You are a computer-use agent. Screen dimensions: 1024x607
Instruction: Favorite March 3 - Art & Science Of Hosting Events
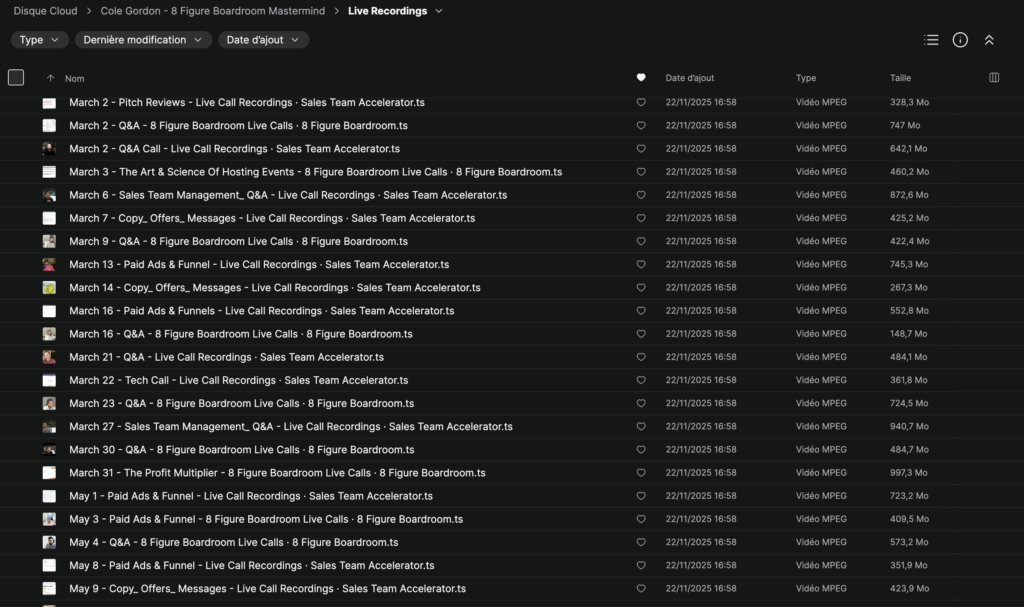click(x=641, y=172)
